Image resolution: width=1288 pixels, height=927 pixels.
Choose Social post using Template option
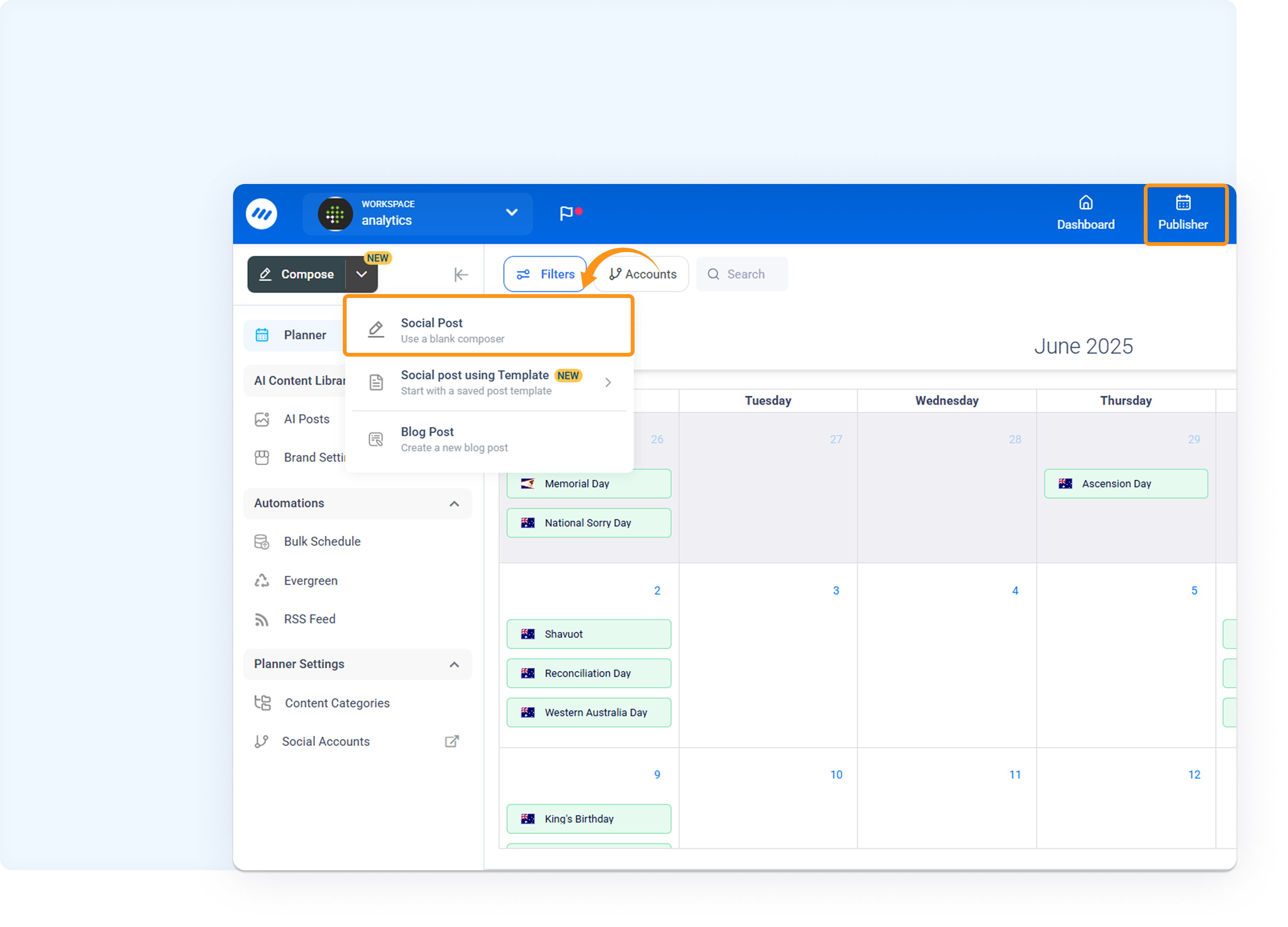click(488, 382)
